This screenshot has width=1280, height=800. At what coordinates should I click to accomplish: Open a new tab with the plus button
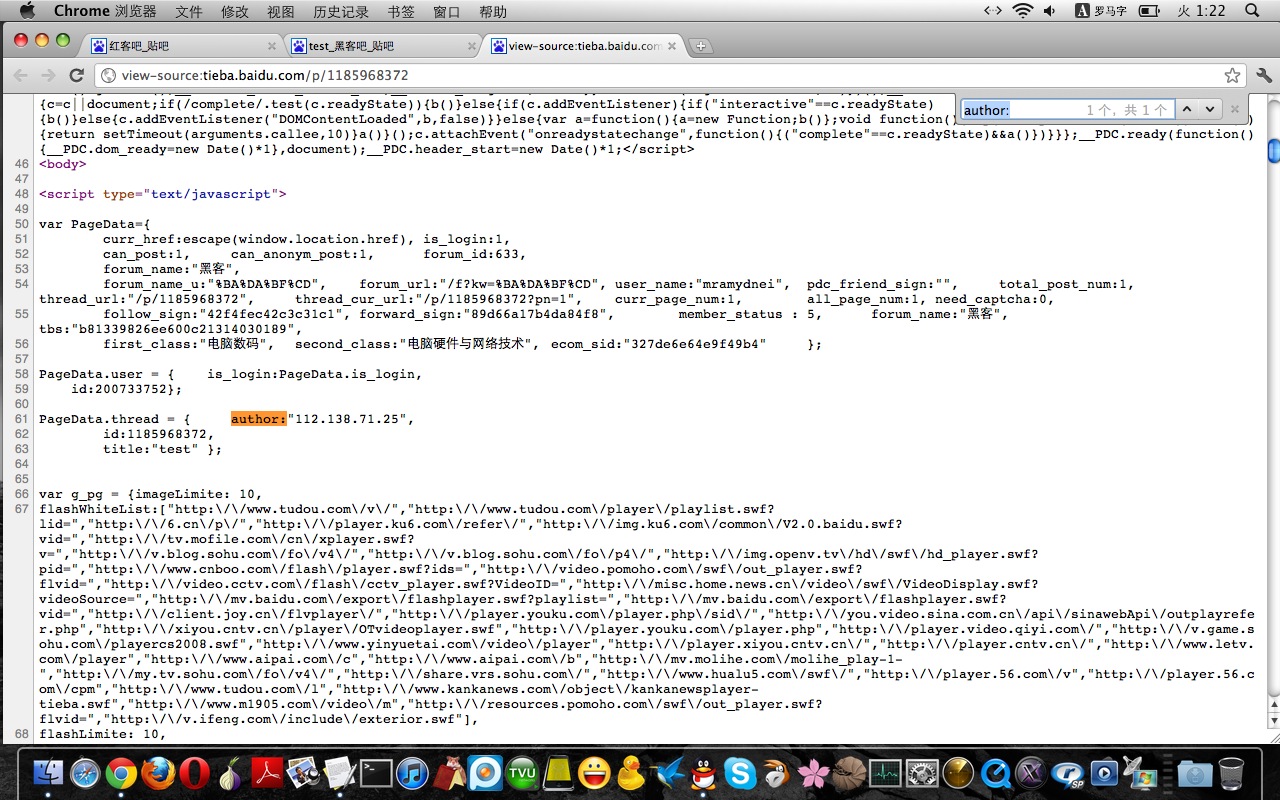[701, 46]
